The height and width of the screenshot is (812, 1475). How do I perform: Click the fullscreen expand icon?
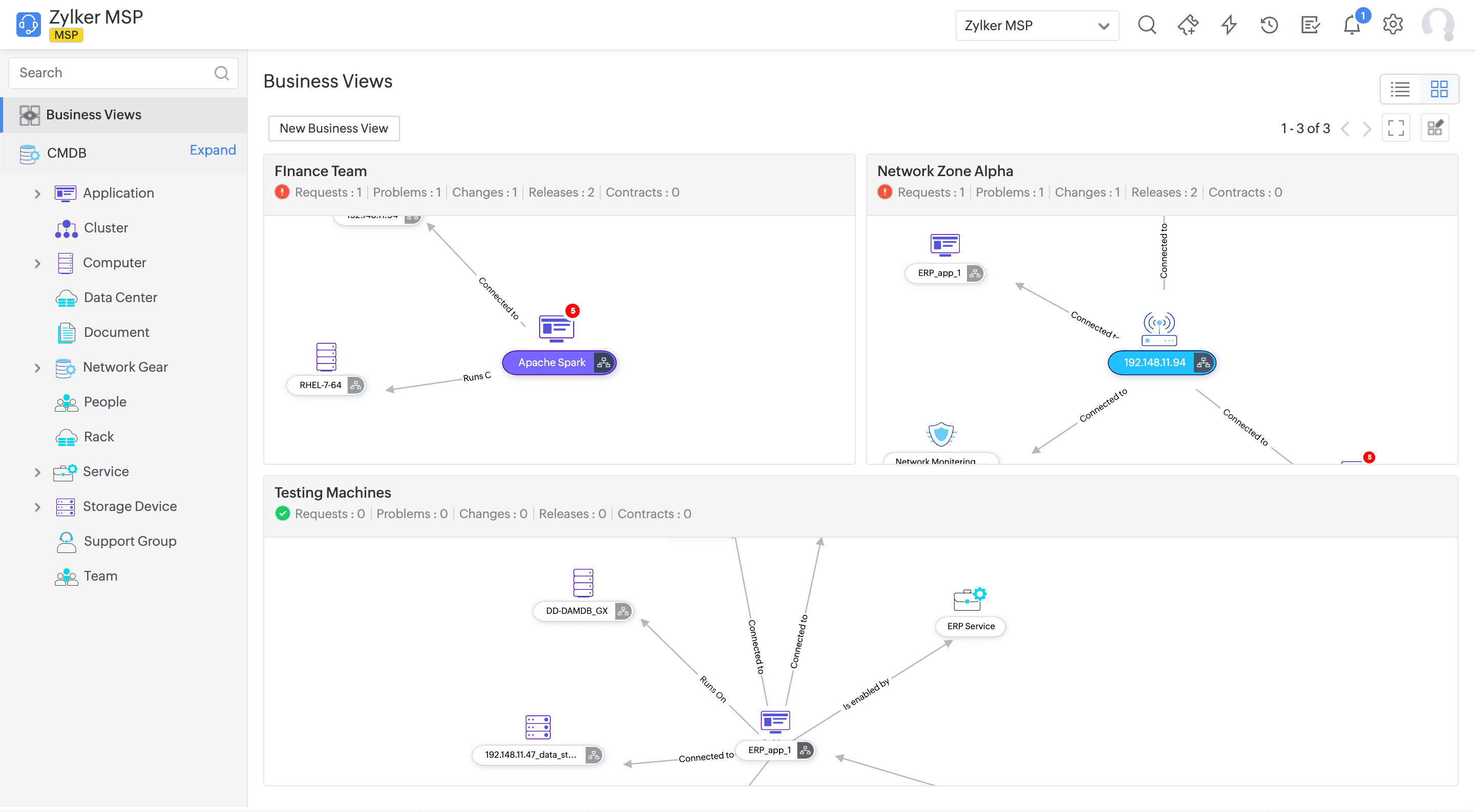[x=1396, y=128]
